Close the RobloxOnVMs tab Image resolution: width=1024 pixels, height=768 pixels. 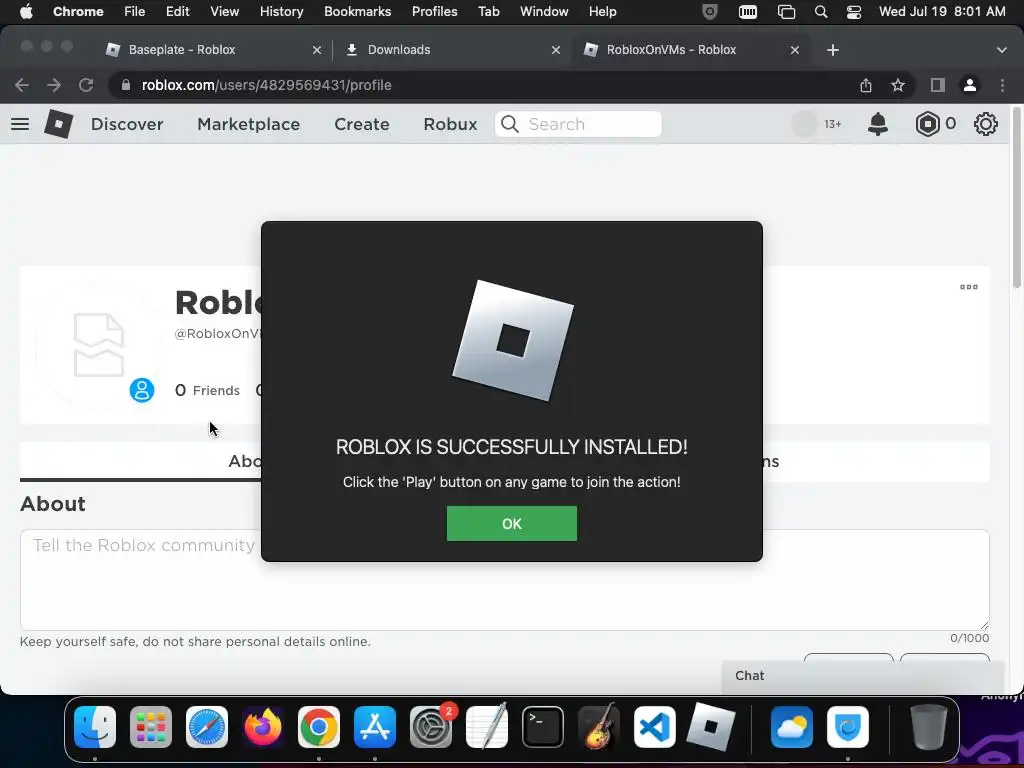click(795, 50)
